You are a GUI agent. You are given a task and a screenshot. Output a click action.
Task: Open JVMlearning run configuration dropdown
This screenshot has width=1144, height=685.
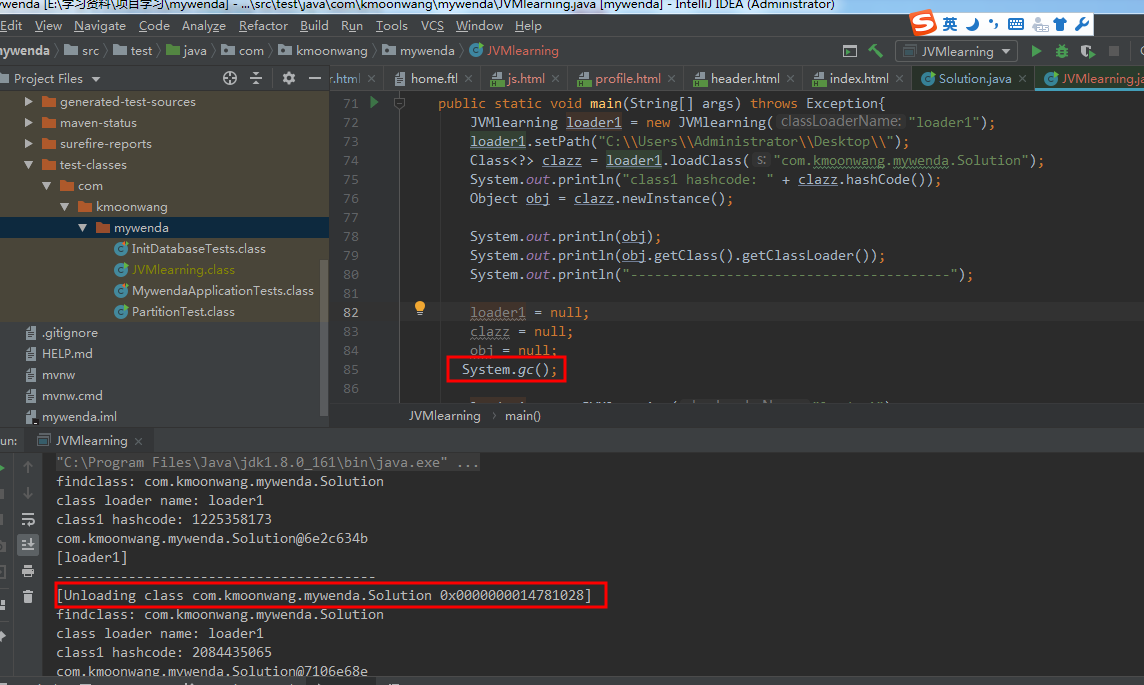[957, 51]
